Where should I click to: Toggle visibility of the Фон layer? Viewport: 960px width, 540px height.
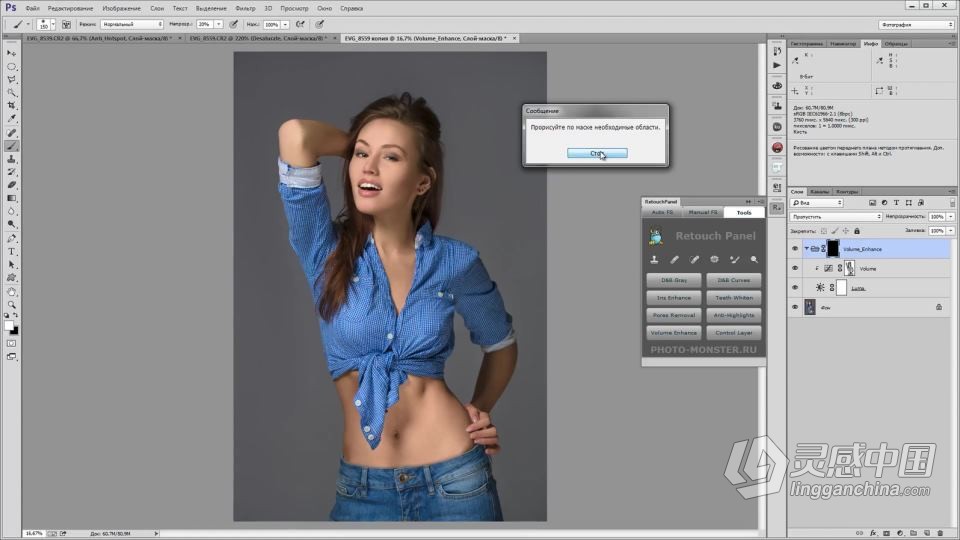pos(795,307)
